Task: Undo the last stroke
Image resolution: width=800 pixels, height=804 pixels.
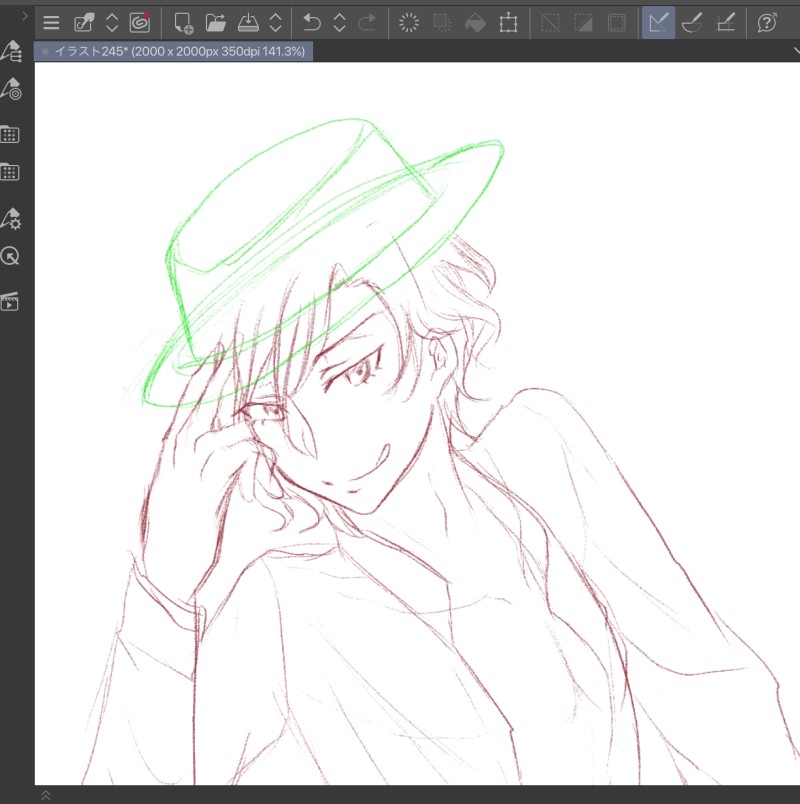Action: [312, 23]
